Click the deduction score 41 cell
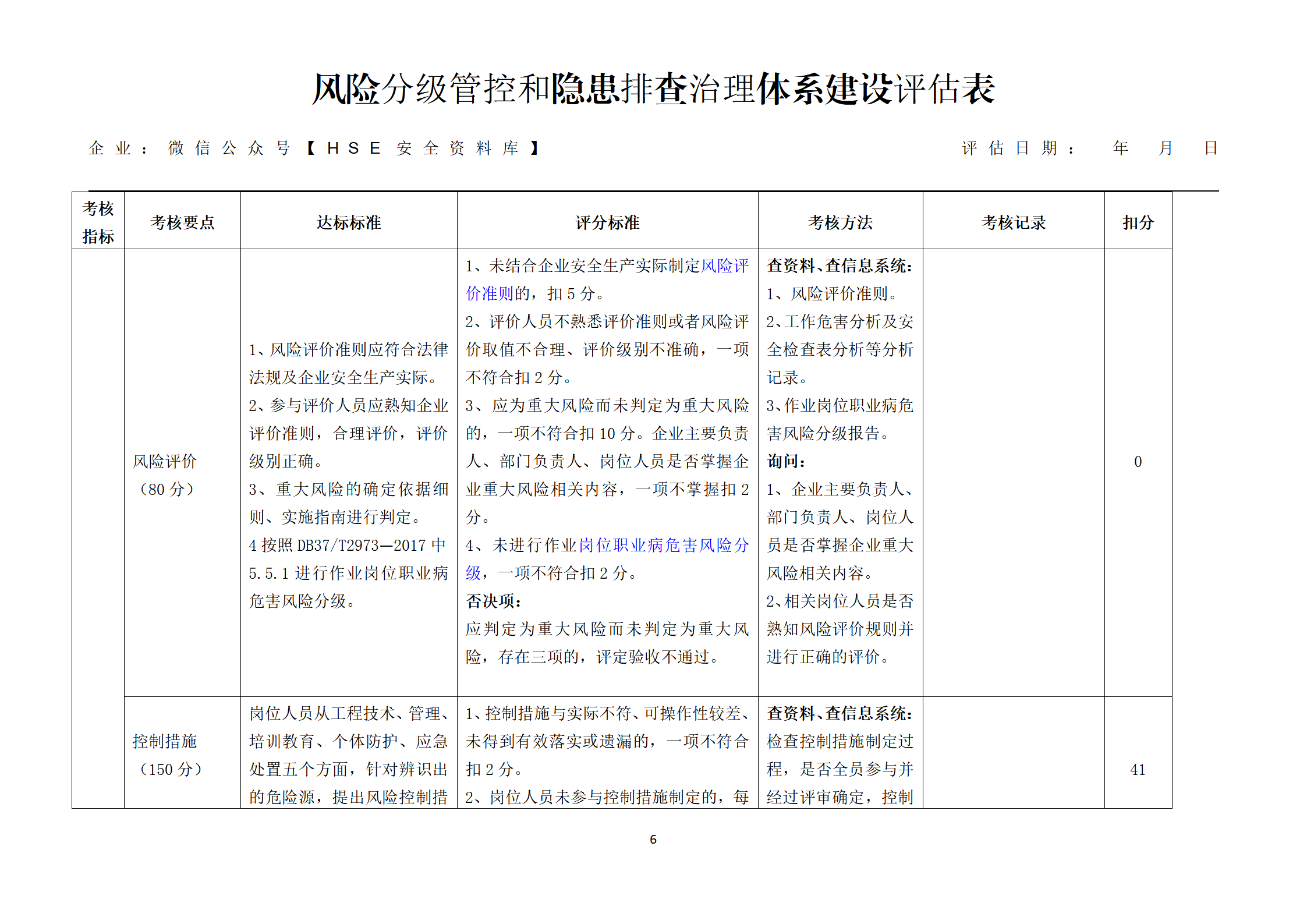This screenshot has width=1307, height=924. pos(1138,770)
